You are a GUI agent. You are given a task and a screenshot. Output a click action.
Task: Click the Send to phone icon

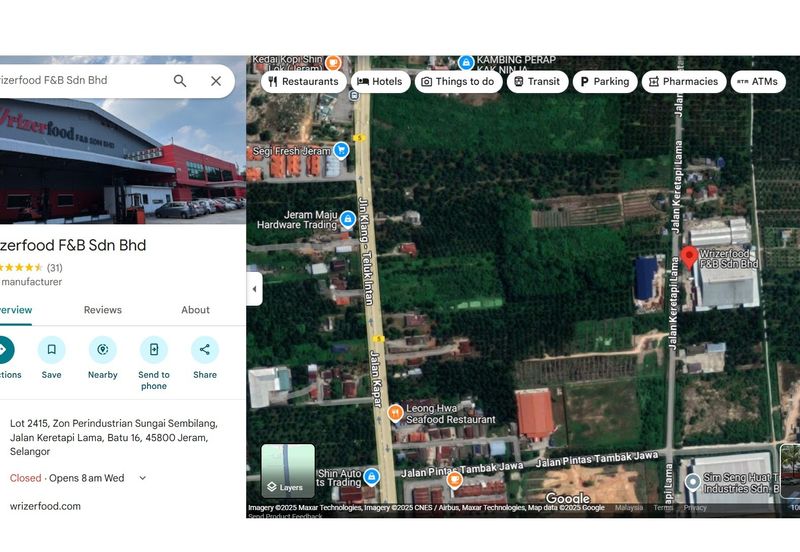(154, 350)
